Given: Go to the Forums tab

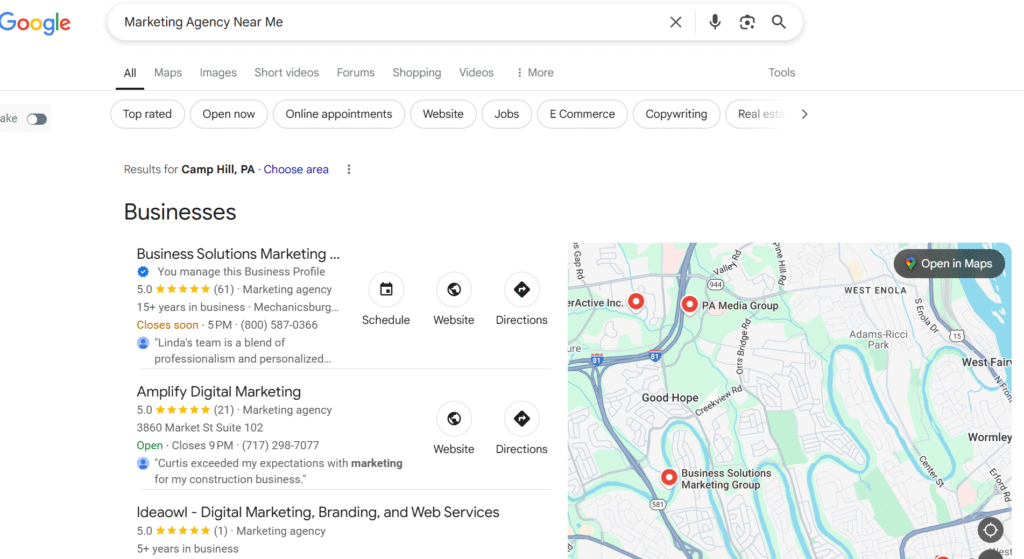Looking at the screenshot, I should (356, 72).
